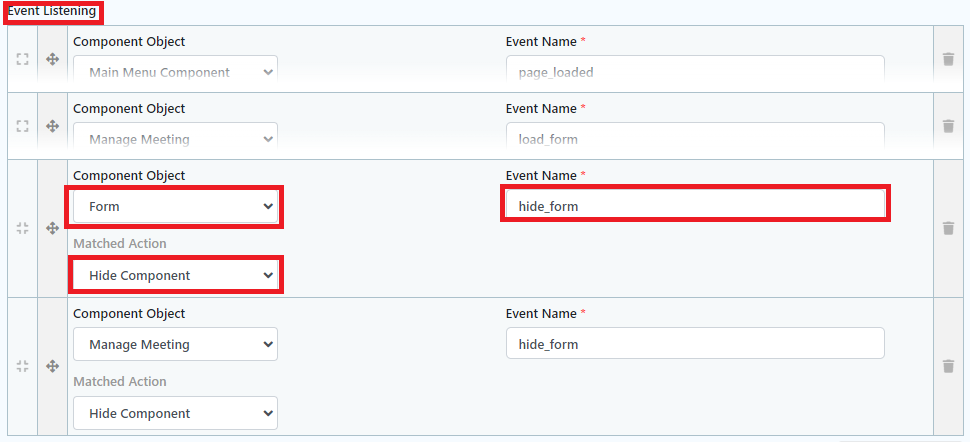Screen dimensions: 970x442
Task: Open the Form component object dropdown
Action: point(175,207)
